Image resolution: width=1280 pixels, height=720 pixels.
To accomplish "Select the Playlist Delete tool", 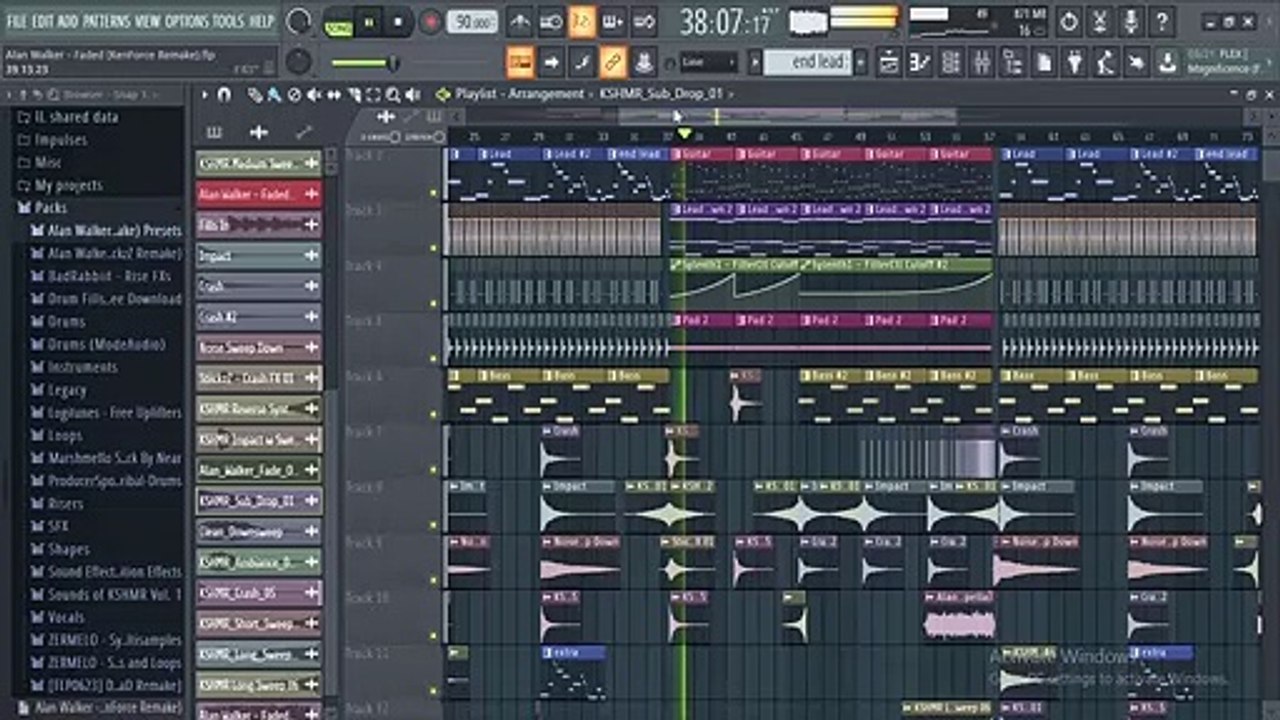I will point(293,95).
